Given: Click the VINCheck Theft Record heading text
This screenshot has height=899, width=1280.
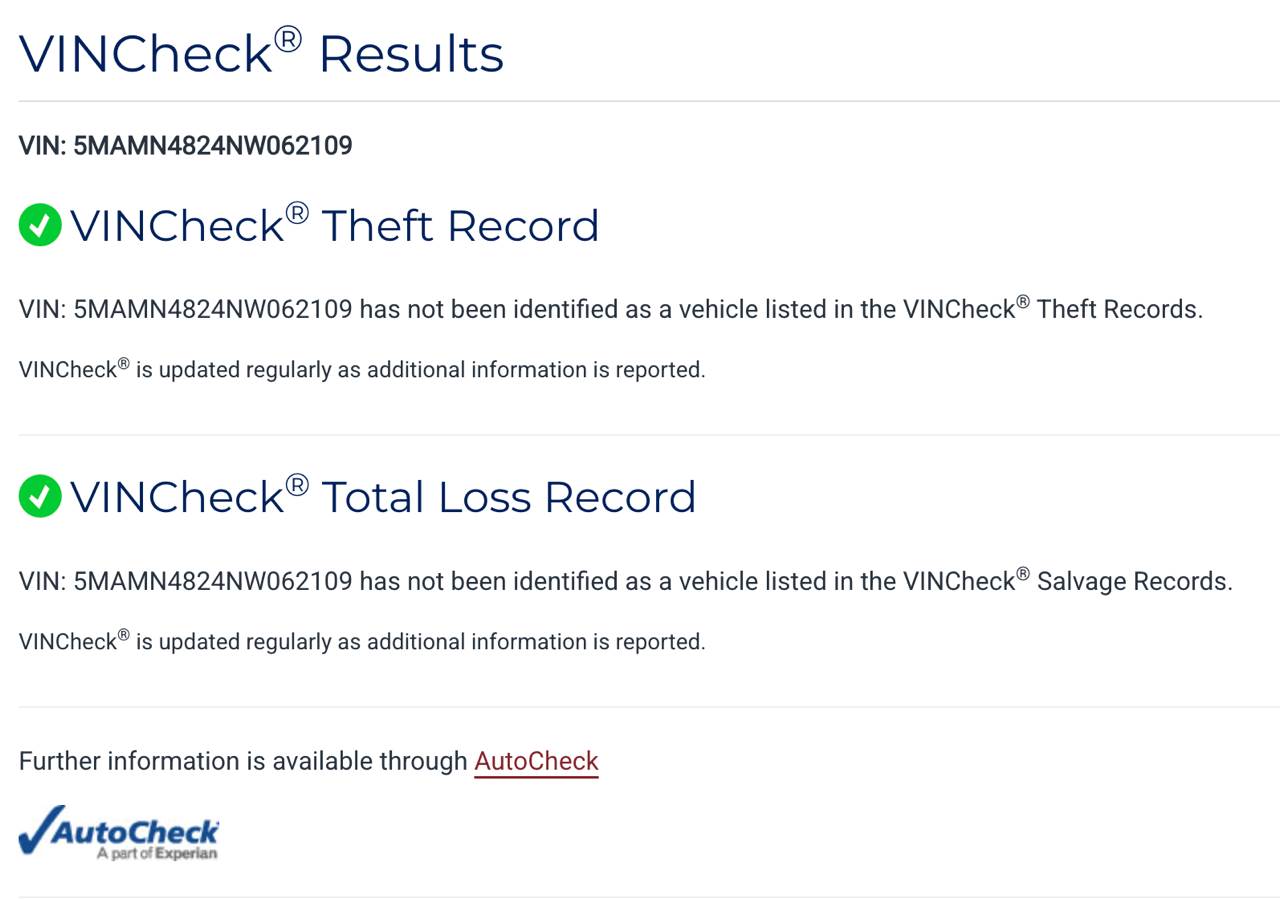Looking at the screenshot, I should point(334,226).
